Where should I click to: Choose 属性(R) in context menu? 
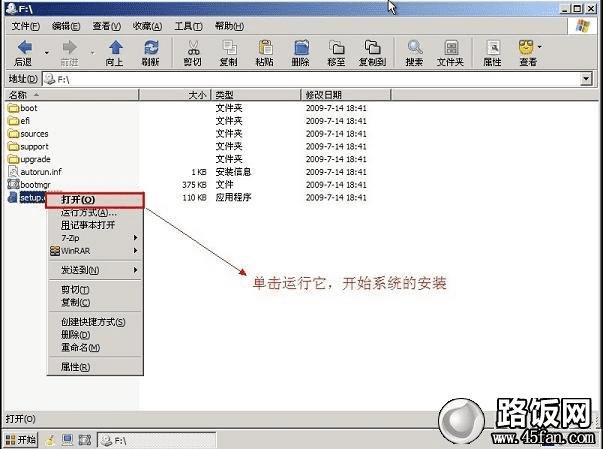95,367
